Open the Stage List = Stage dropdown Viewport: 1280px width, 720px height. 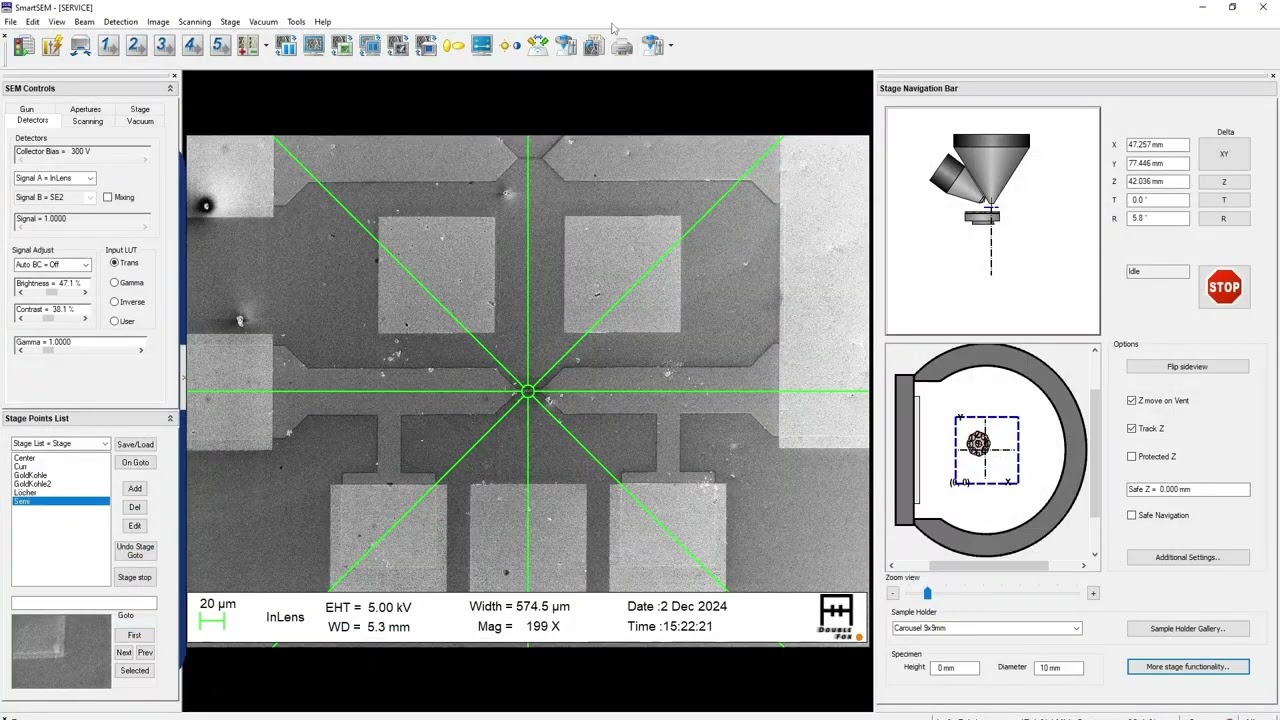pyautogui.click(x=60, y=444)
